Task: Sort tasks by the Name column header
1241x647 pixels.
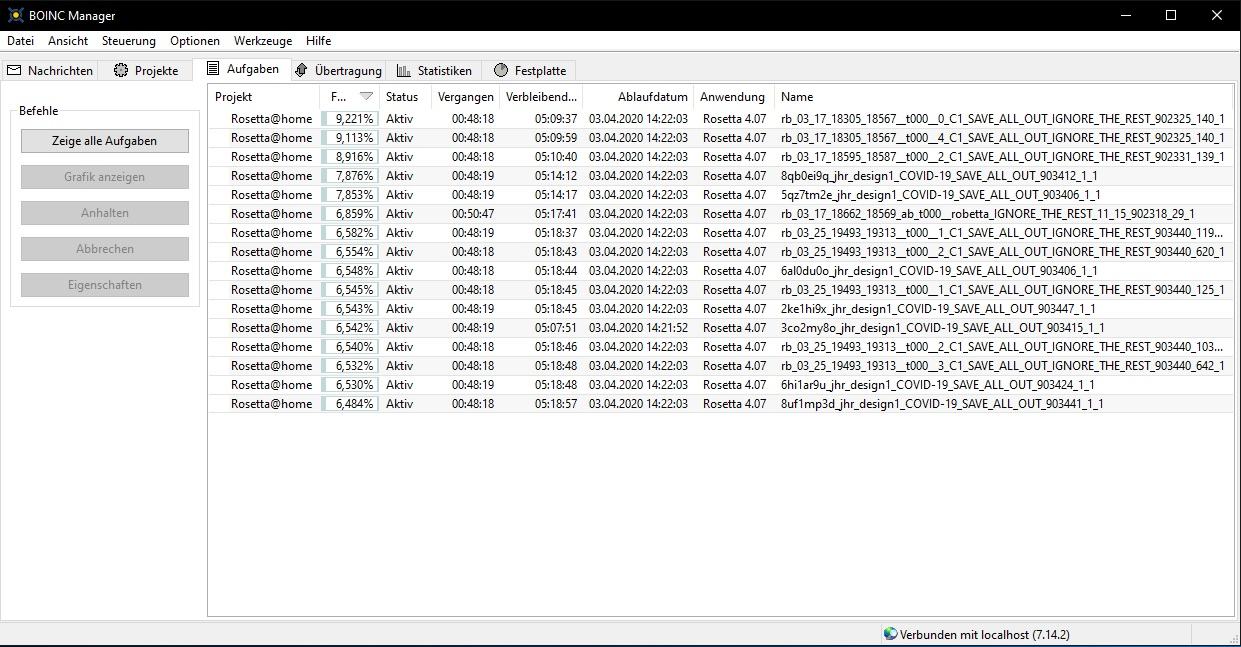Action: [1004, 97]
